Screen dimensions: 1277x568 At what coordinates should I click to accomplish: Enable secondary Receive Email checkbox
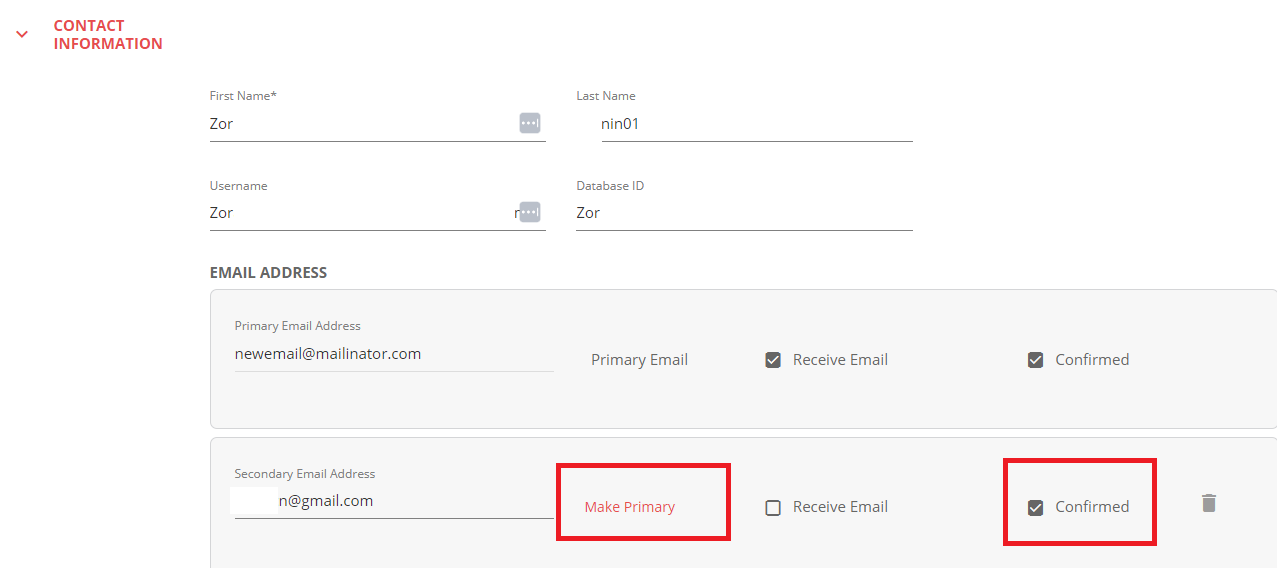[773, 507]
